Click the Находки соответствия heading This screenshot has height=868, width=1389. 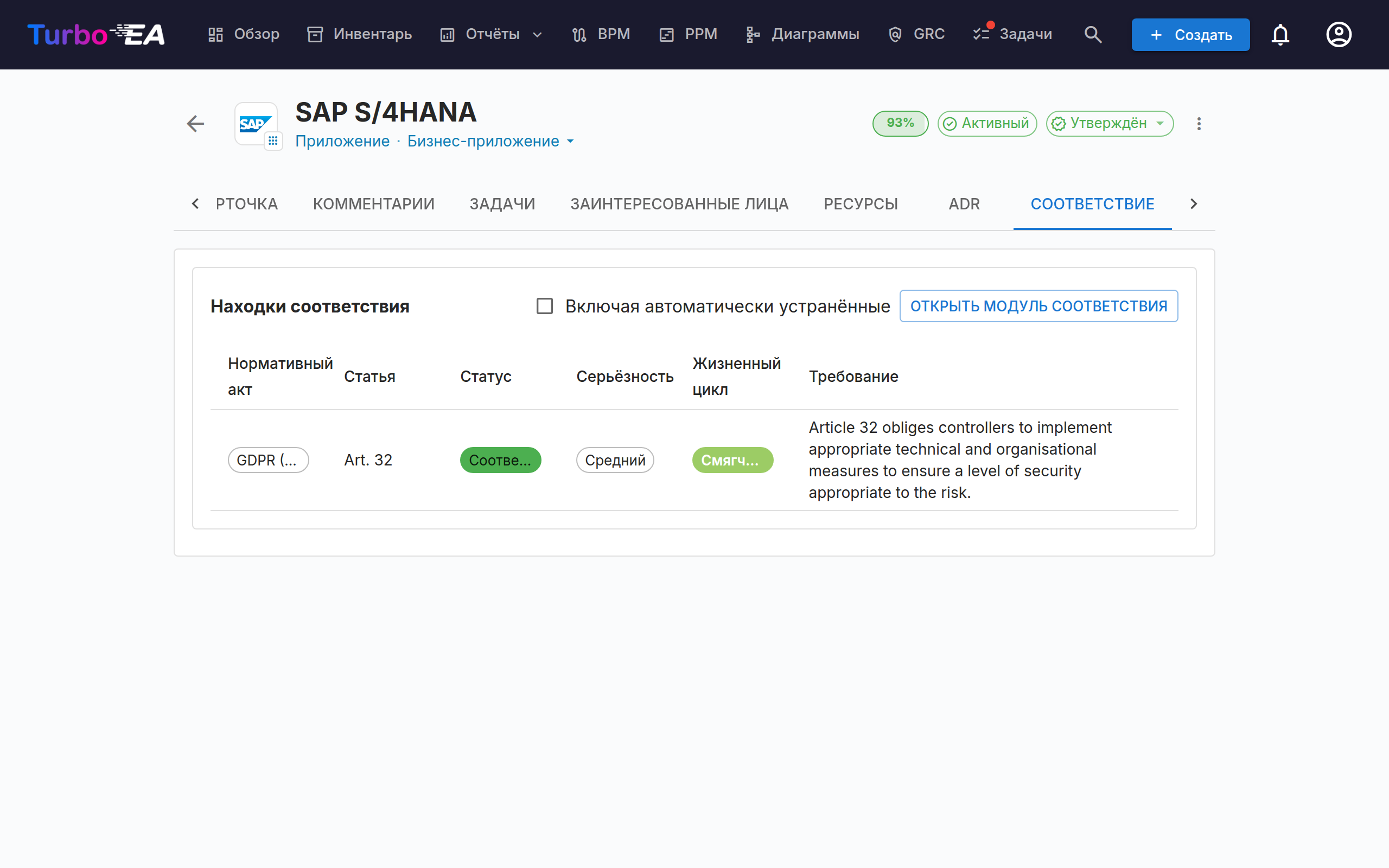tap(310, 306)
